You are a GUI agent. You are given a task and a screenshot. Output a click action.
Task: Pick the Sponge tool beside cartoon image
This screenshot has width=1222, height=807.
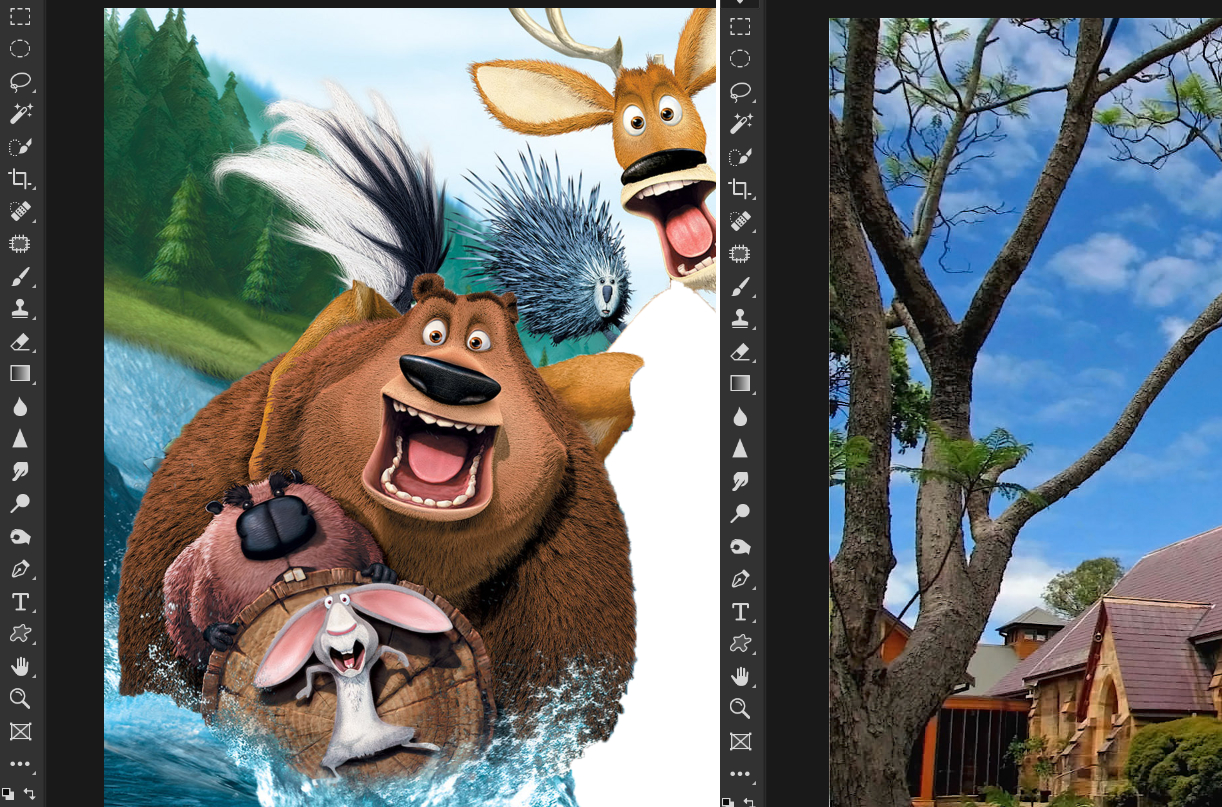point(20,537)
